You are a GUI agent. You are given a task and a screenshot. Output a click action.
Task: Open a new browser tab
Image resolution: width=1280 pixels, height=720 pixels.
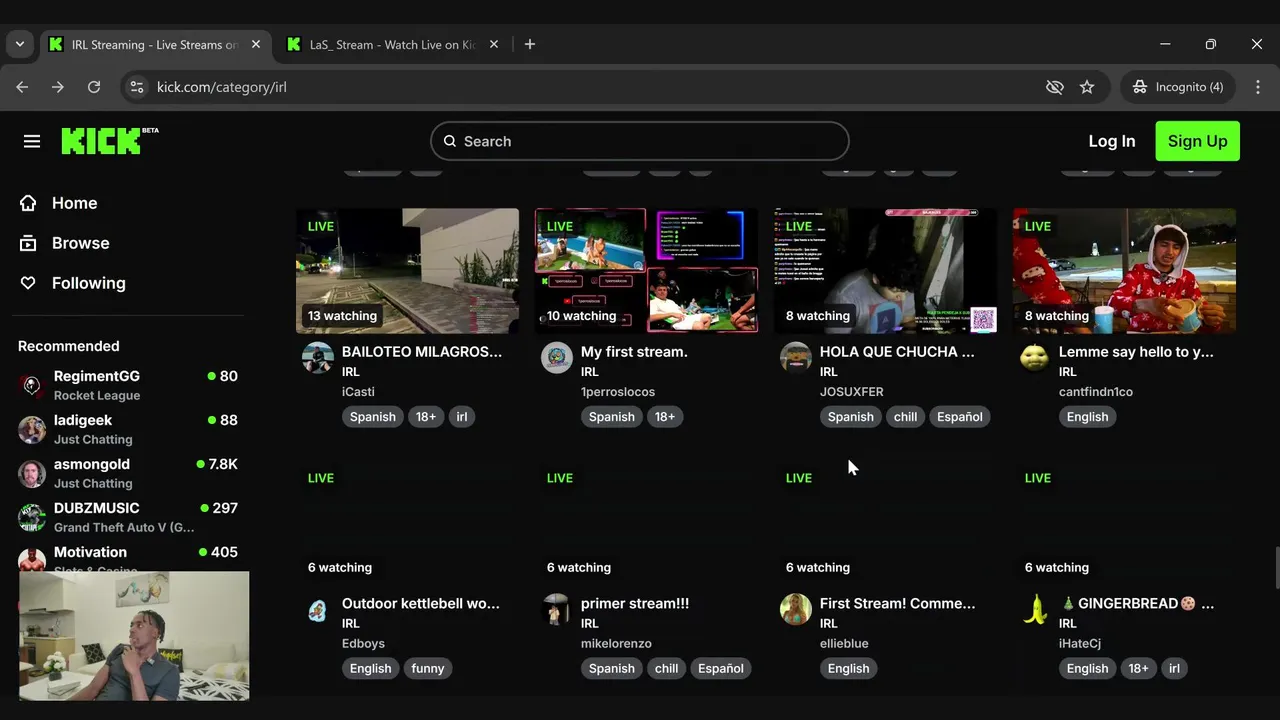pyautogui.click(x=530, y=44)
